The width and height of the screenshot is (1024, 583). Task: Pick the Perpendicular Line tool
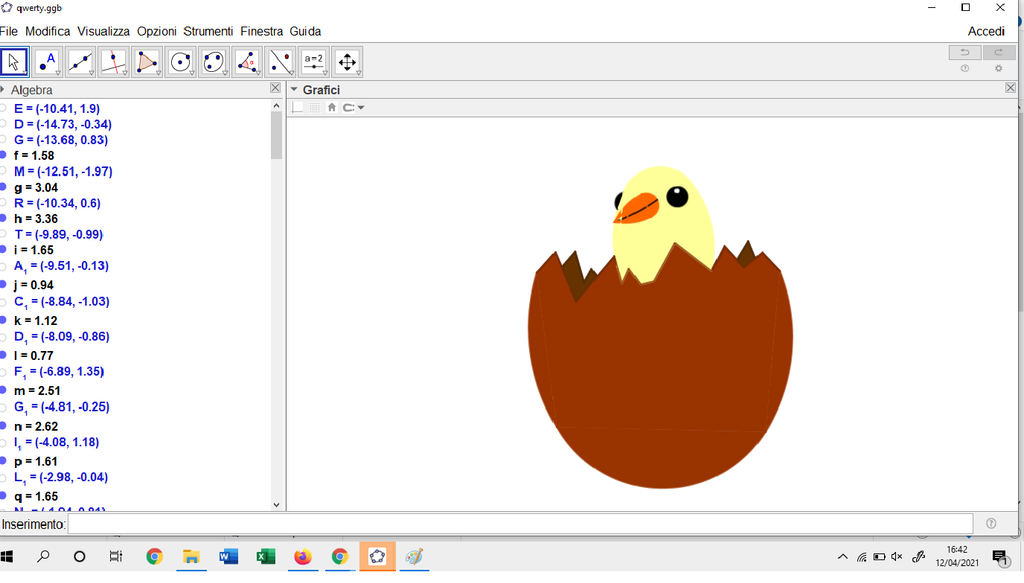coord(114,62)
